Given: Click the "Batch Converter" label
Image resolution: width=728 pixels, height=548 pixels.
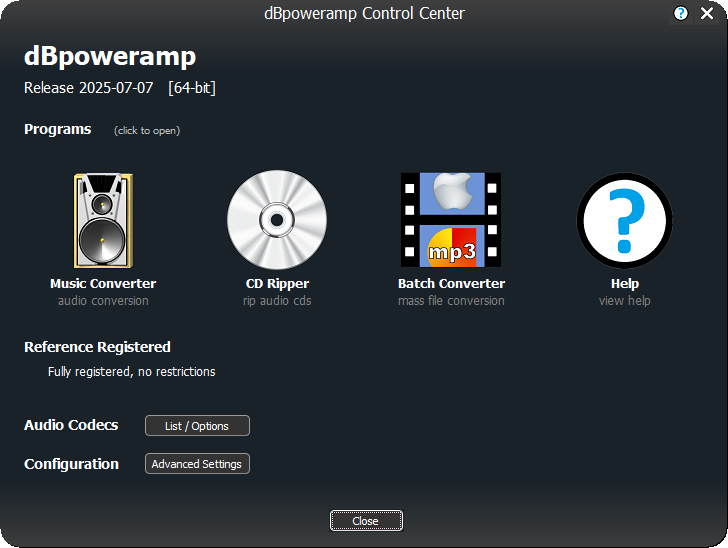Looking at the screenshot, I should click(451, 283).
